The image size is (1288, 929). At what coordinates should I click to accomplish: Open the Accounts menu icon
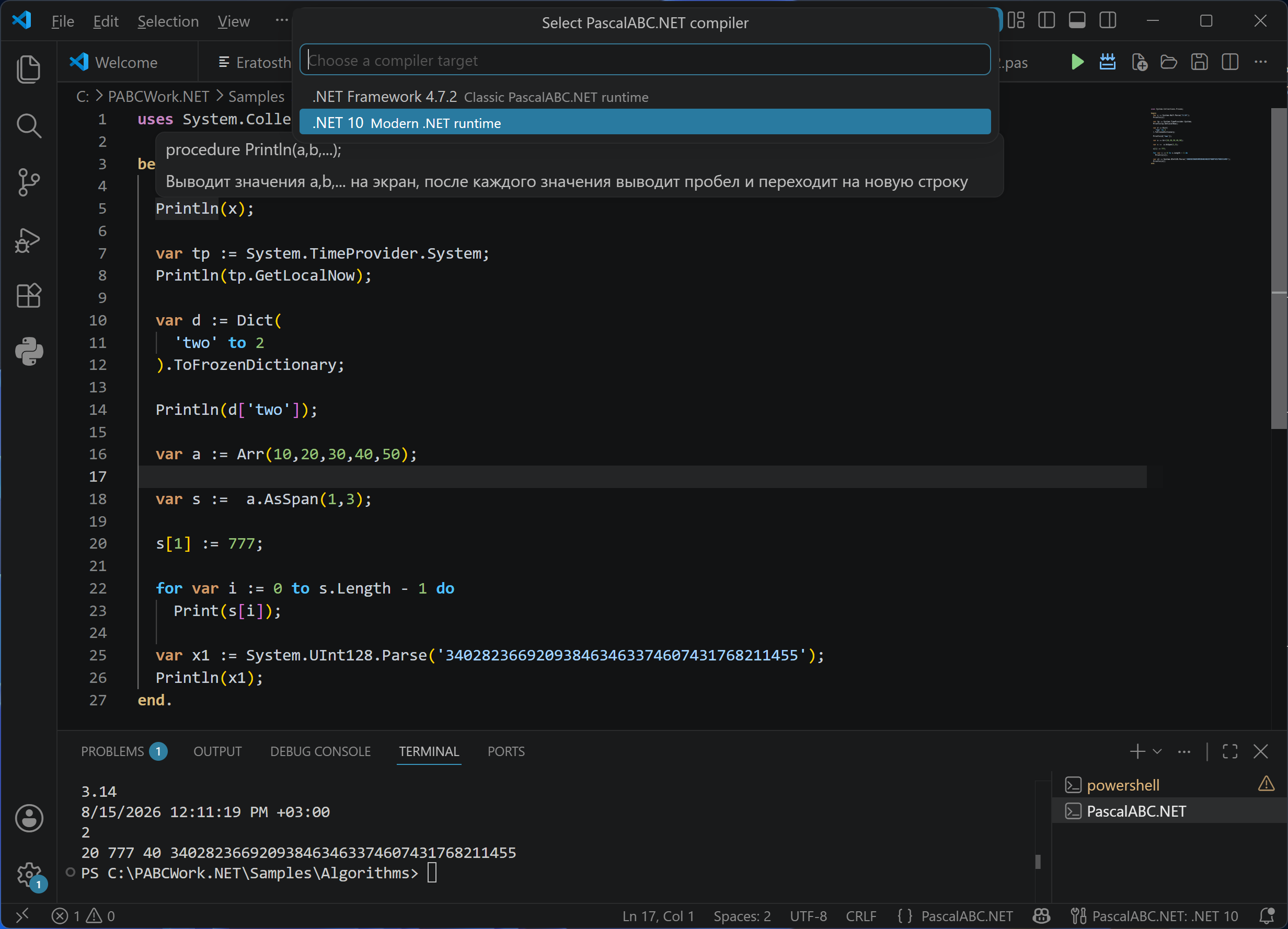[x=28, y=818]
